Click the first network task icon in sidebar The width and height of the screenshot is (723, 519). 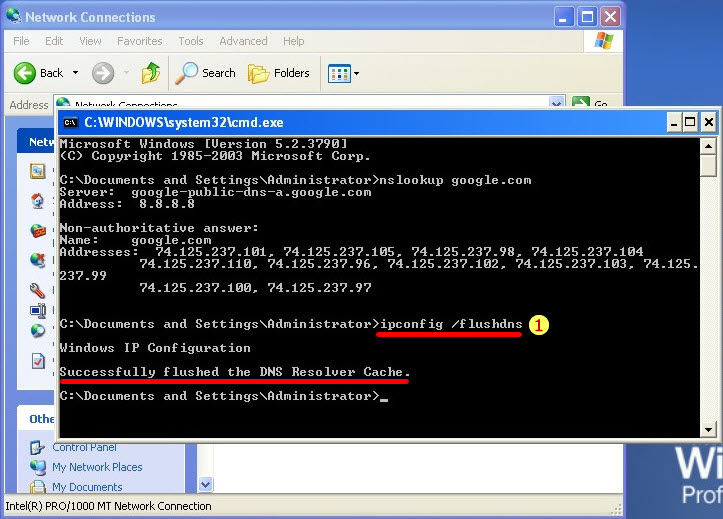click(37, 171)
